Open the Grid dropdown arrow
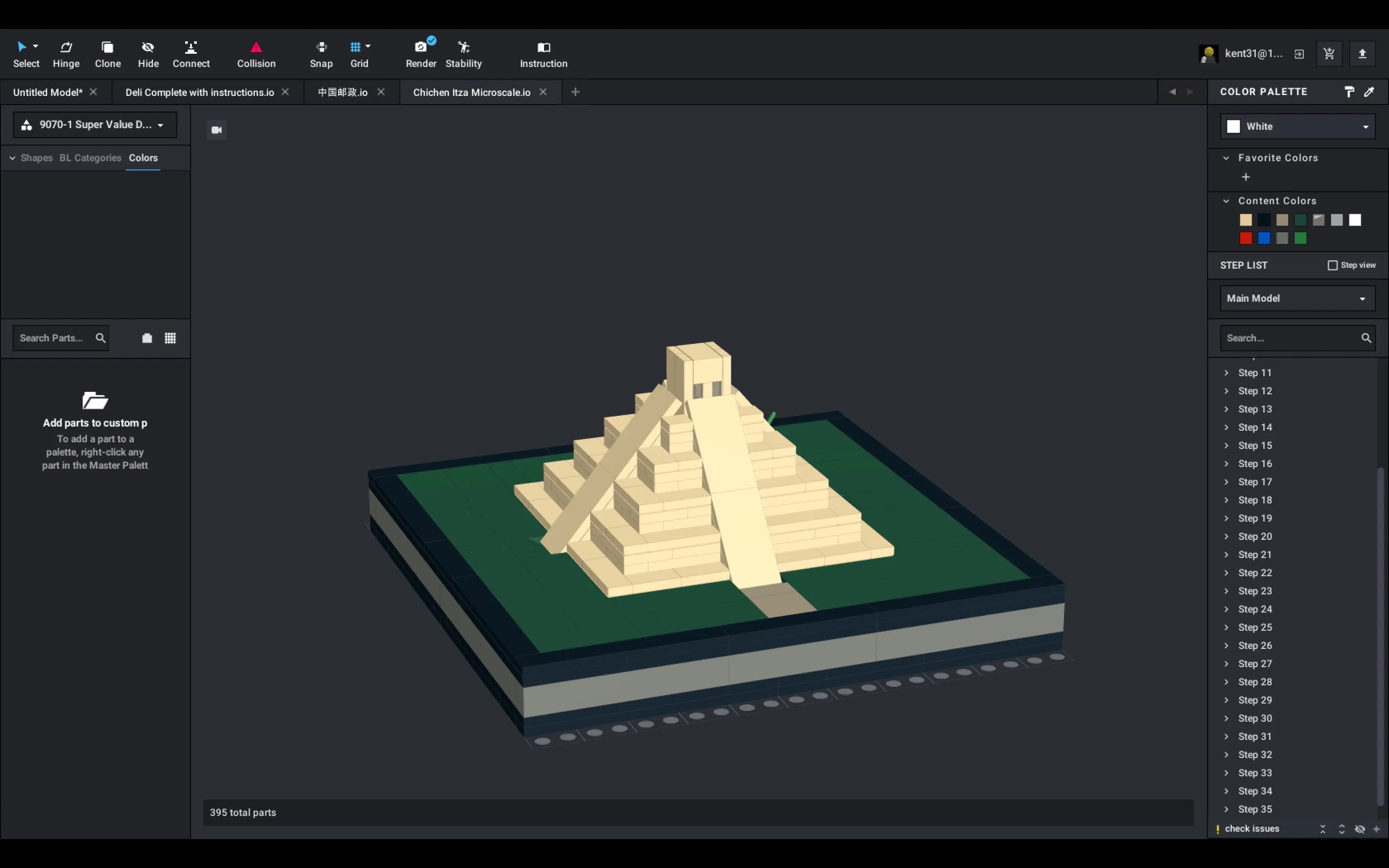The image size is (1389, 868). click(x=368, y=46)
